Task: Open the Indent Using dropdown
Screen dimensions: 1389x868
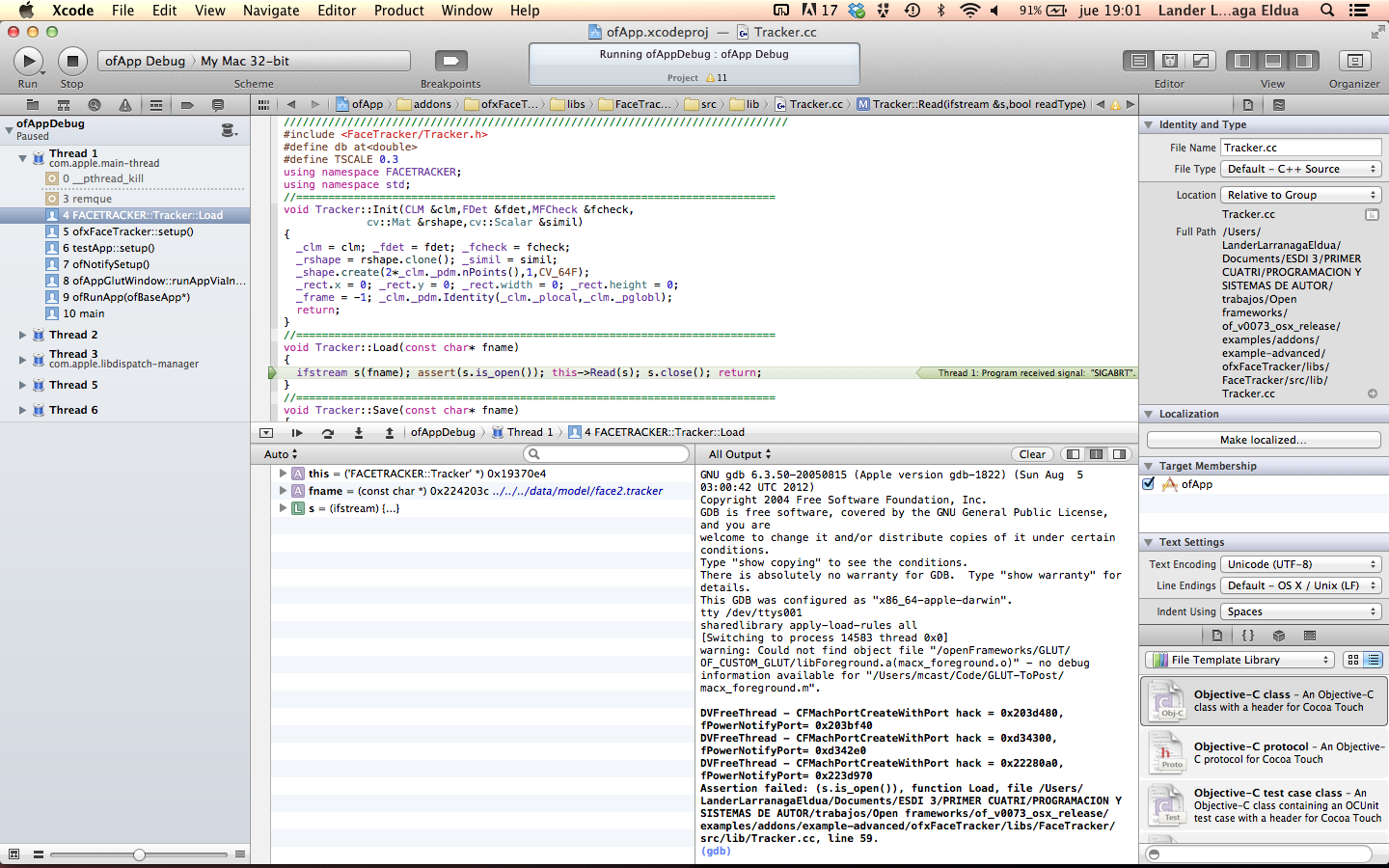Action: (x=1301, y=611)
